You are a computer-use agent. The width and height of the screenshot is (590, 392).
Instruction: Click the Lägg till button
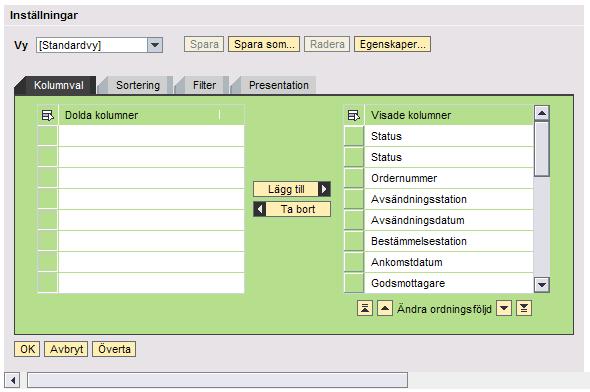click(x=292, y=189)
